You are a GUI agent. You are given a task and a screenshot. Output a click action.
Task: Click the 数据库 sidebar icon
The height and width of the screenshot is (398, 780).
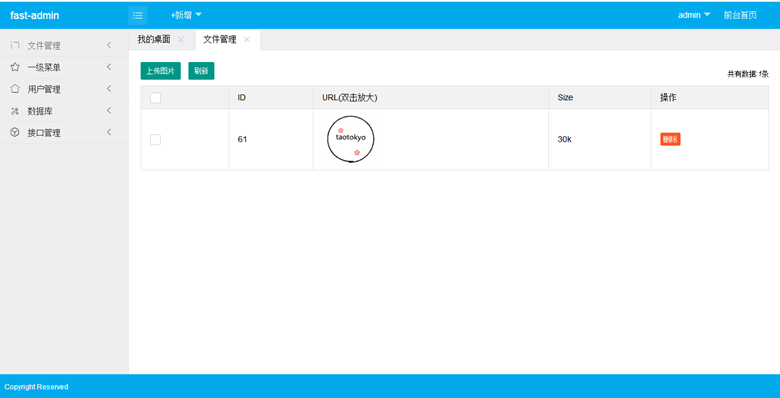[15, 111]
